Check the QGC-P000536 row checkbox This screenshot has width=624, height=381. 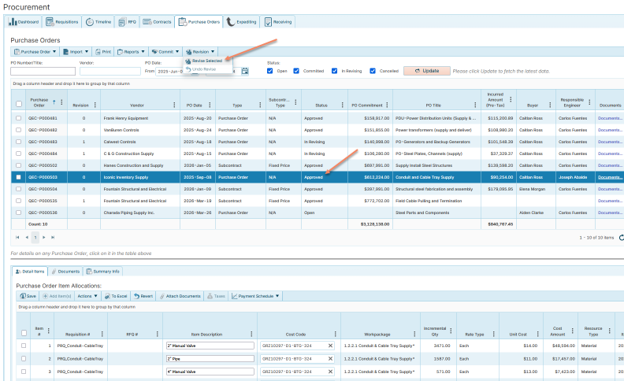[x=18, y=213]
